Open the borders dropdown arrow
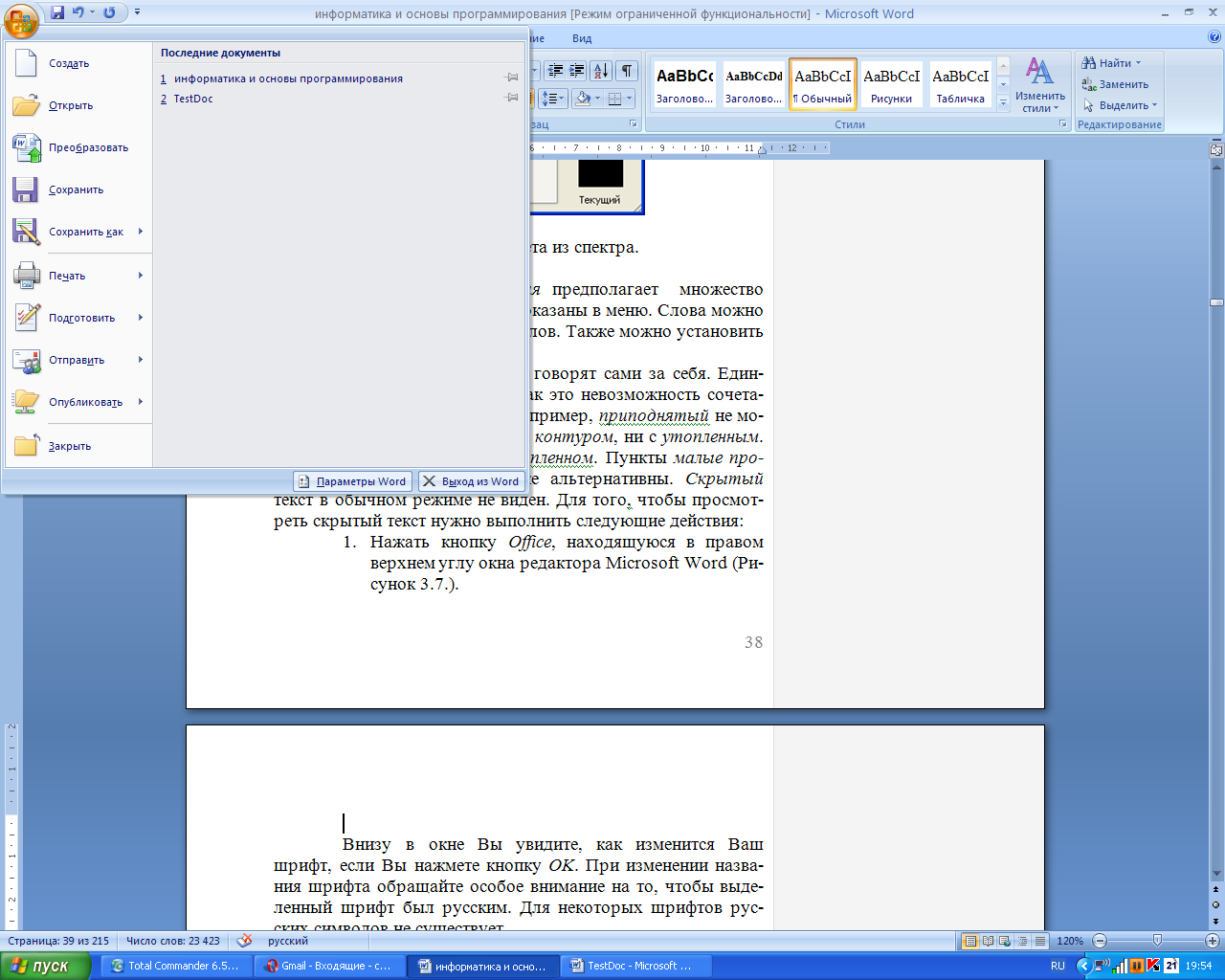 (630, 99)
